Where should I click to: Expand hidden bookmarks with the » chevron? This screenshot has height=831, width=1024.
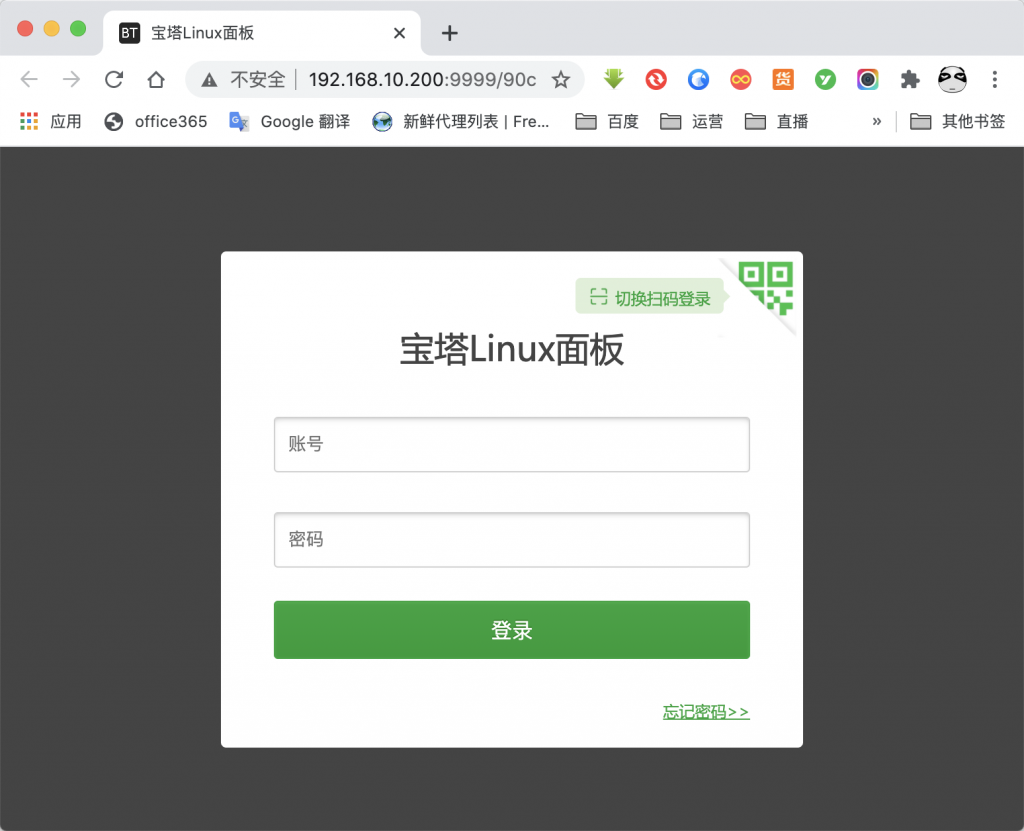[876, 122]
